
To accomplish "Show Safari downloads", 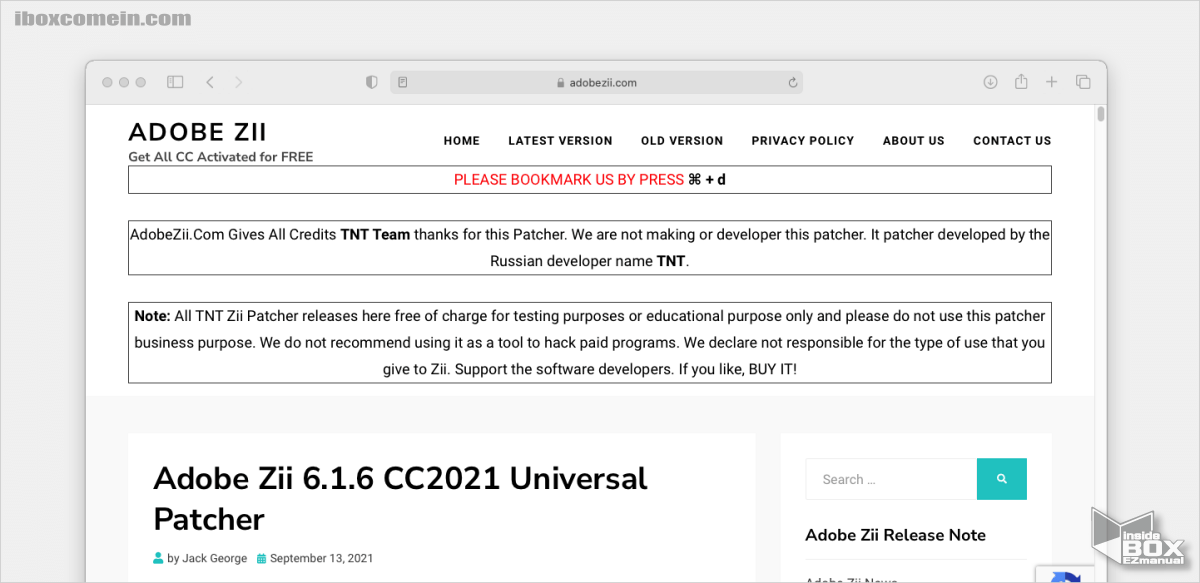I will point(990,82).
